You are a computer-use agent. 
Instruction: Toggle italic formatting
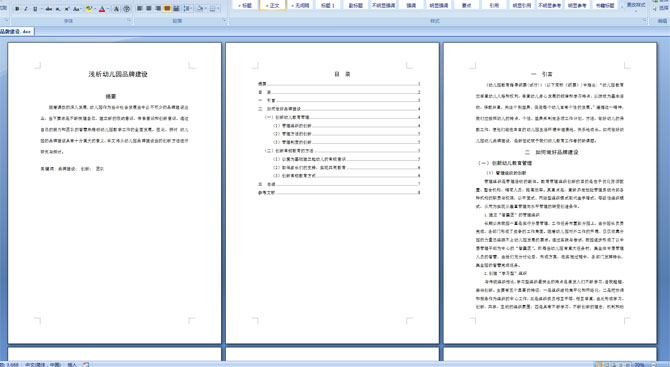26,9
